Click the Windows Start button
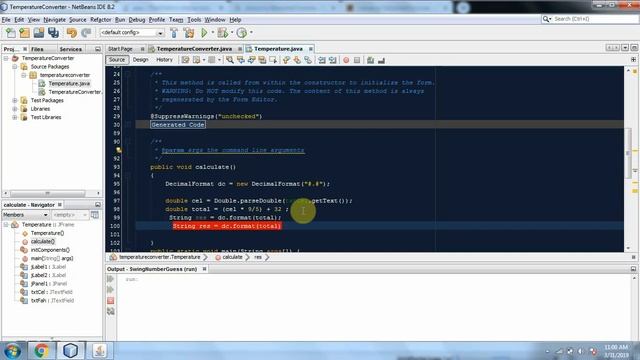Image resolution: width=640 pixels, height=360 pixels. point(12,351)
